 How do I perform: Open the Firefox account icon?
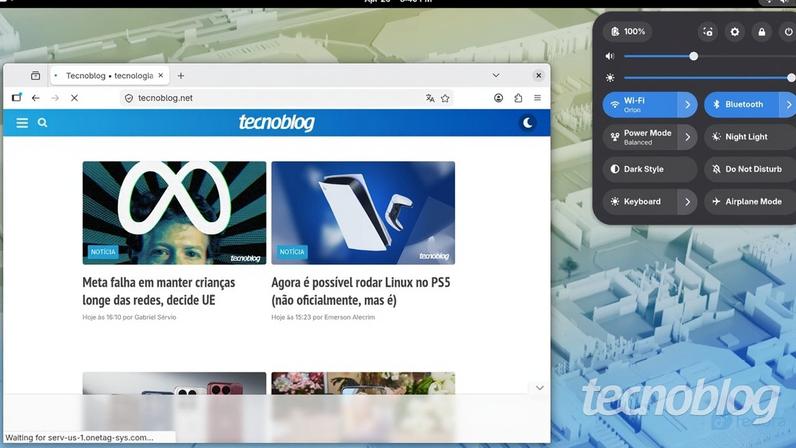click(x=499, y=98)
